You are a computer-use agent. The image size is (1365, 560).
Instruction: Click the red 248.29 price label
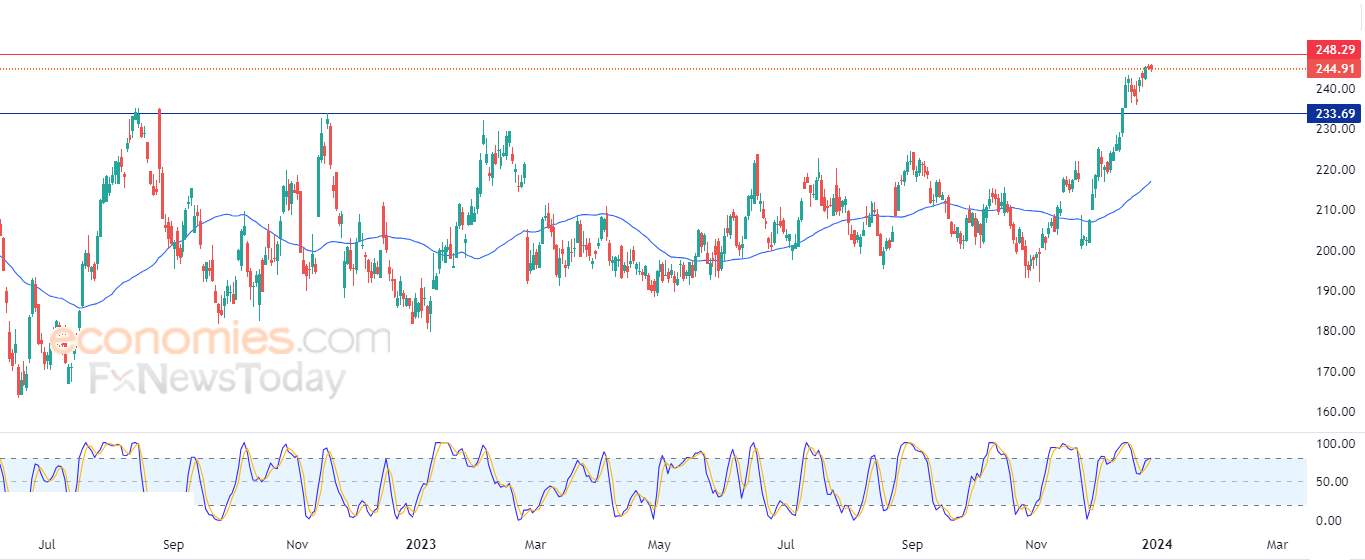tap(1335, 49)
